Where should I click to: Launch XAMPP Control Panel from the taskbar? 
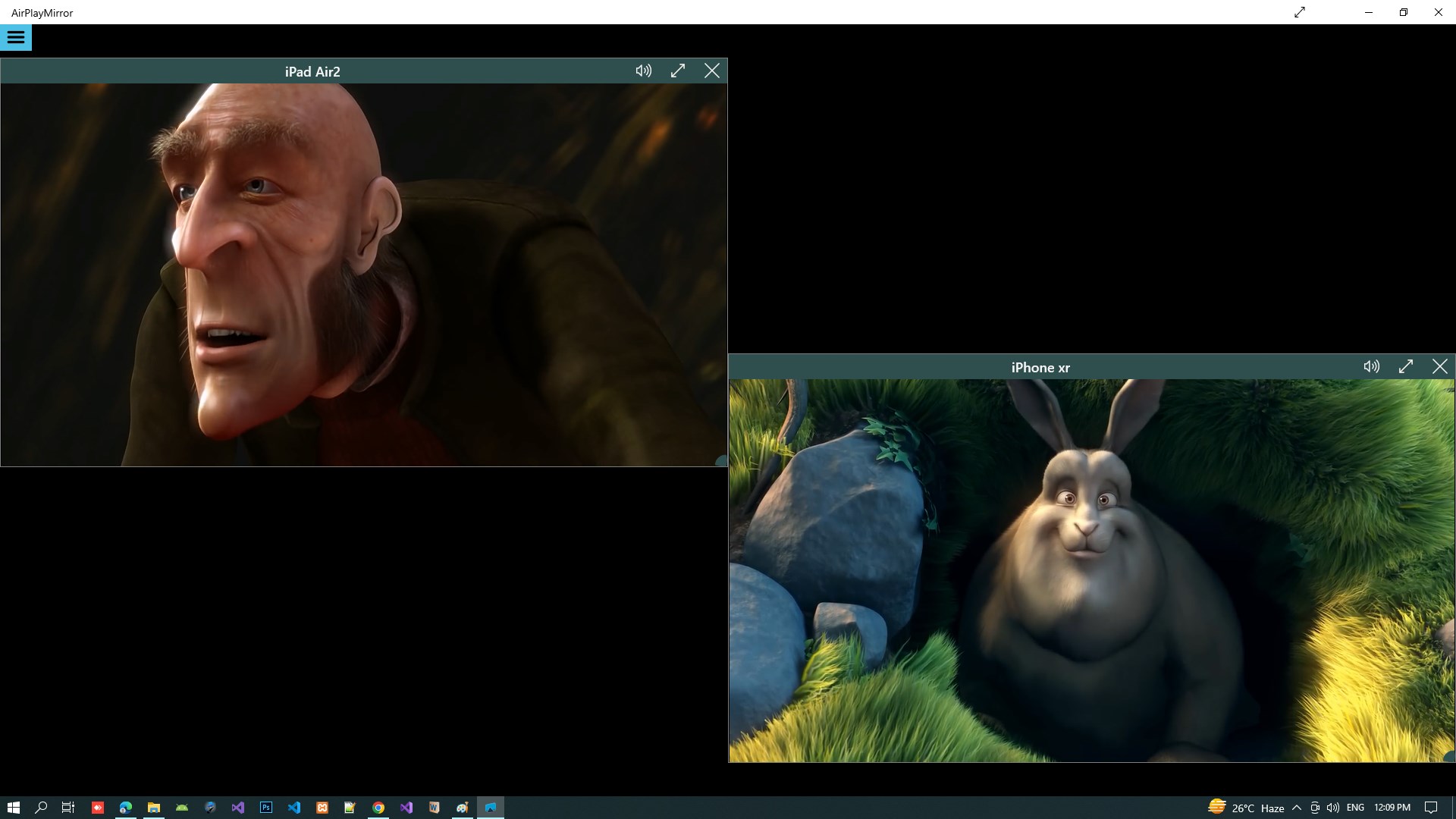322,807
